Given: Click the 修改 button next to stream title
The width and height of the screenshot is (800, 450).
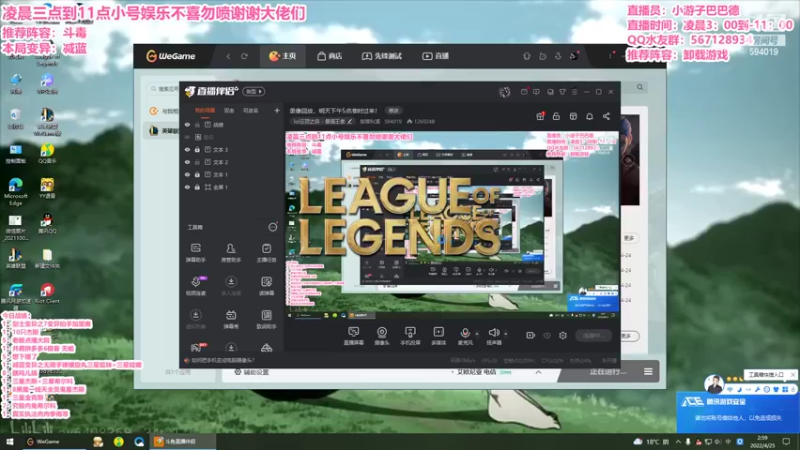Looking at the screenshot, I should [x=393, y=110].
